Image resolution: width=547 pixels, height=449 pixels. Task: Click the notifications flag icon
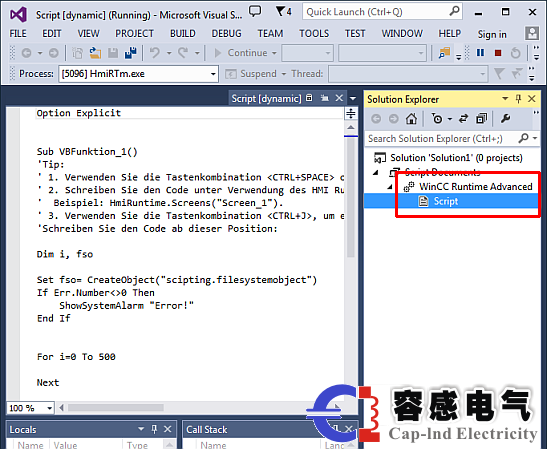(283, 12)
